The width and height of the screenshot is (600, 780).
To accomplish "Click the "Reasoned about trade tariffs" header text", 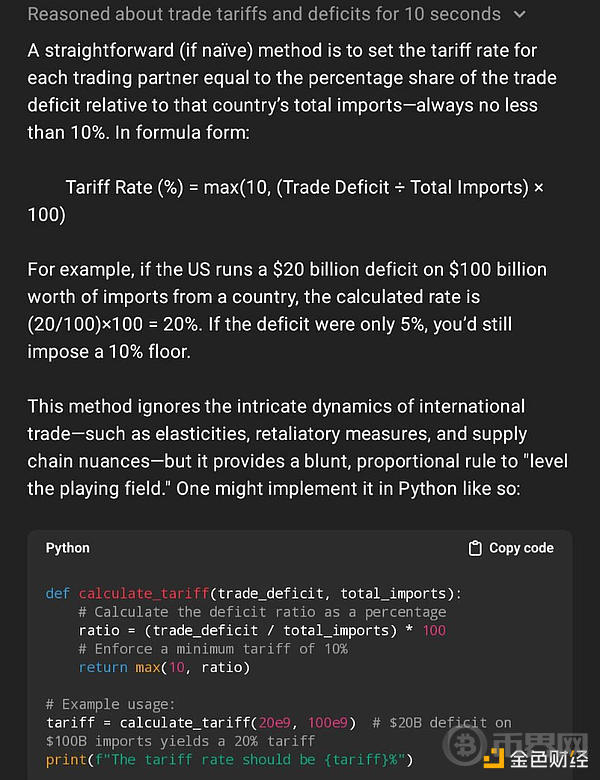I will coord(264,14).
